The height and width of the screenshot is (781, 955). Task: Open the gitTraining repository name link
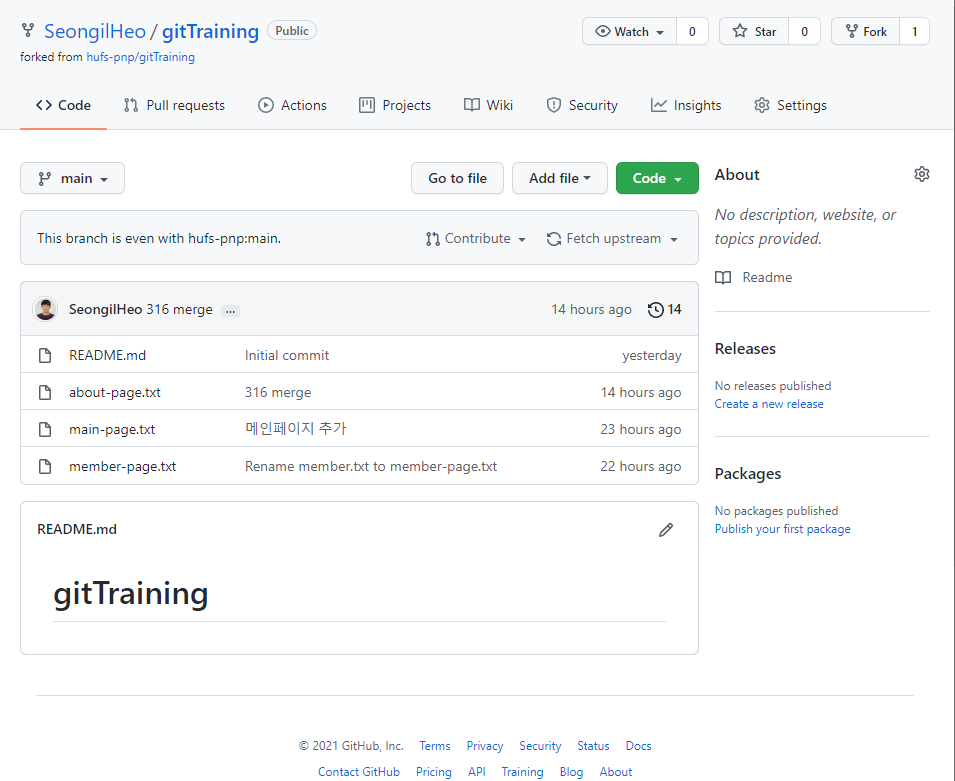[210, 31]
